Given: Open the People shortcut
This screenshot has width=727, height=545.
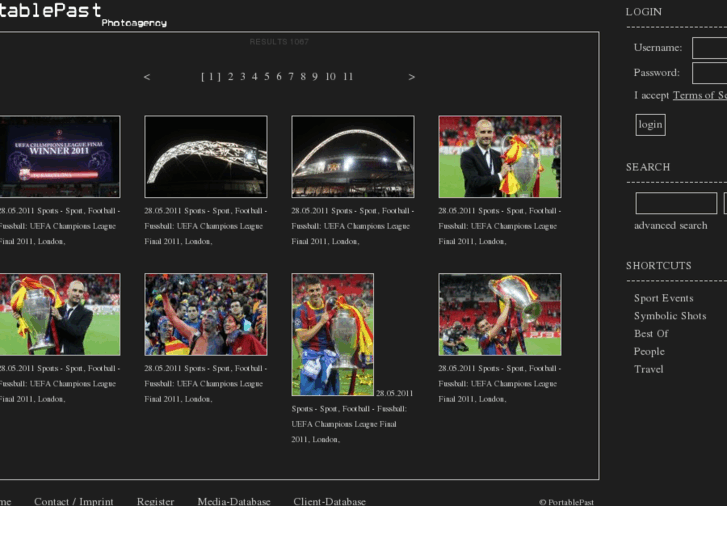Looking at the screenshot, I should click(x=649, y=352).
